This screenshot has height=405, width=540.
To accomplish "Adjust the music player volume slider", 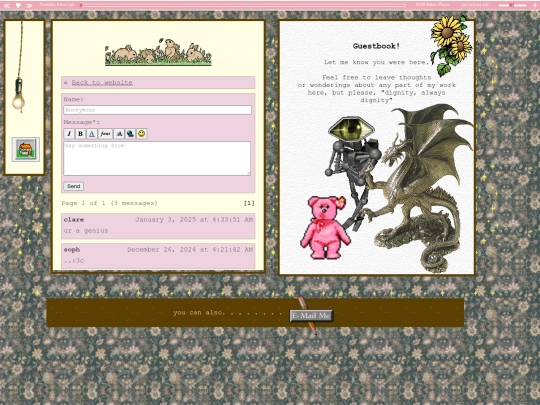I will click(512, 5).
